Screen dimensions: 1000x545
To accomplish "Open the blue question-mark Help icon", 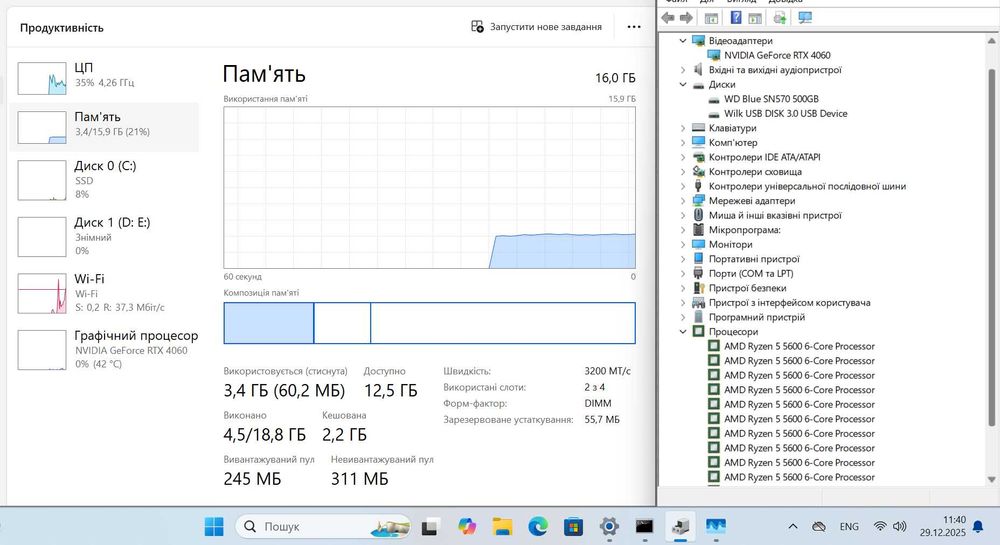I will [x=736, y=18].
